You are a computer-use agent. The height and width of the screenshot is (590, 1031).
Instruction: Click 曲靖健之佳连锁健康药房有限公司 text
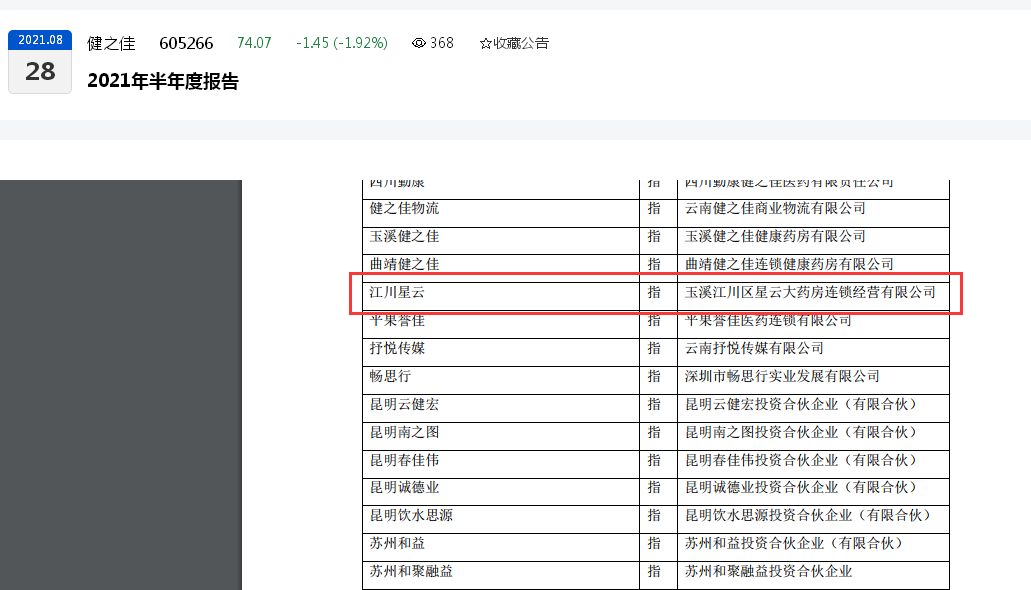point(789,264)
